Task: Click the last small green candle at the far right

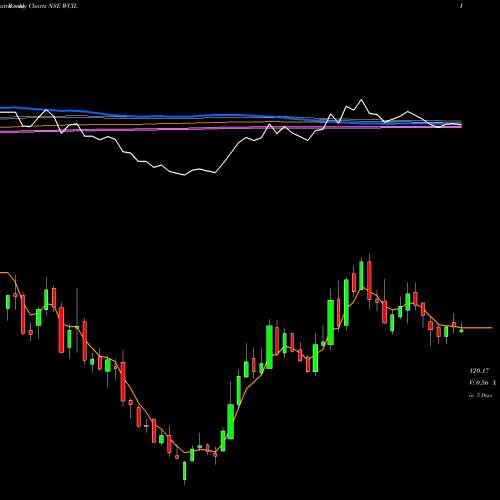Action: coord(461,330)
